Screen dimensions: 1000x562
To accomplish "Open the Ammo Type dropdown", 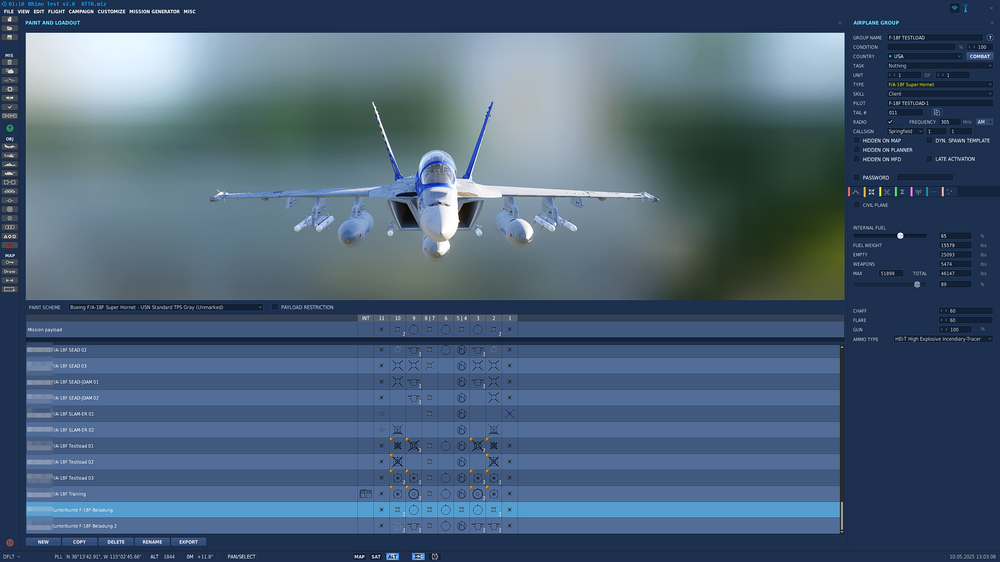I will (943, 339).
